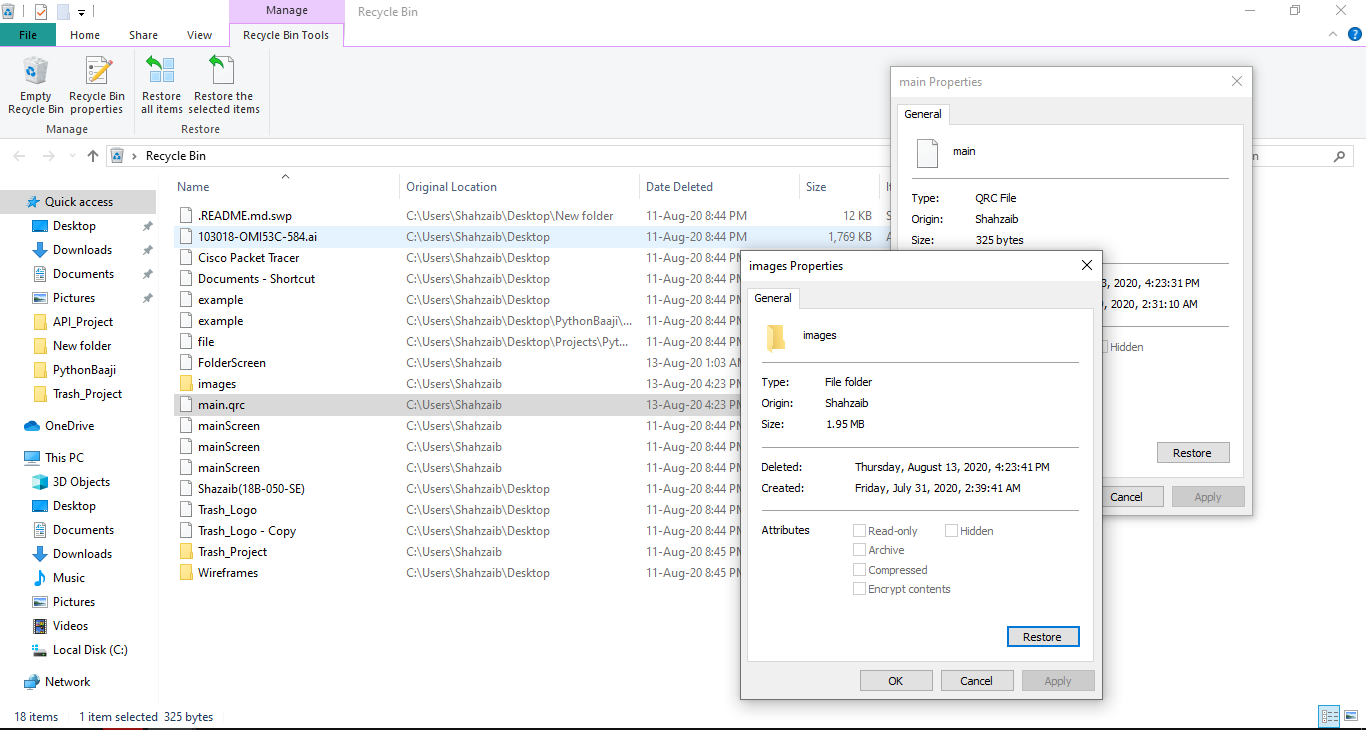This screenshot has width=1366, height=730.
Task: Check the Compressed attribute option
Action: [858, 568]
